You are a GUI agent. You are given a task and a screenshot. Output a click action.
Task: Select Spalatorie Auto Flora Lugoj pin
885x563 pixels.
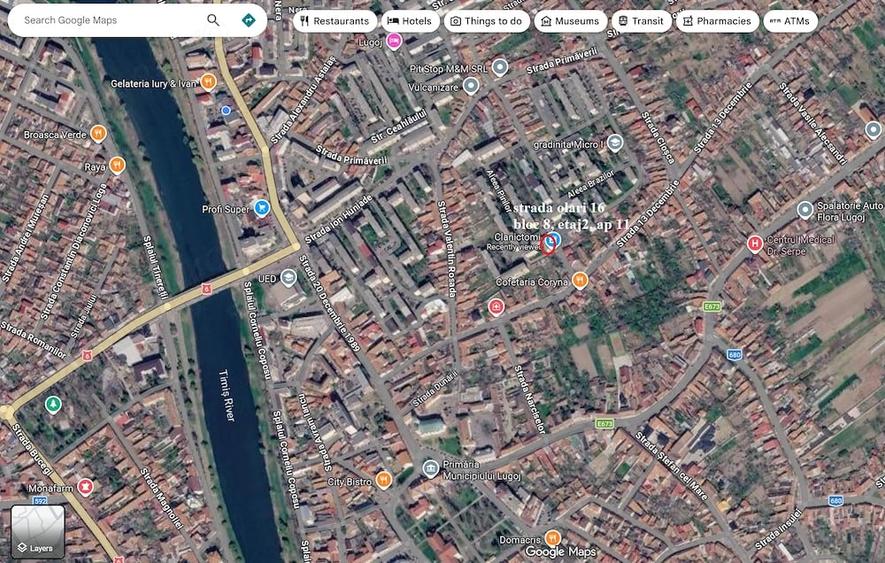coord(805,210)
